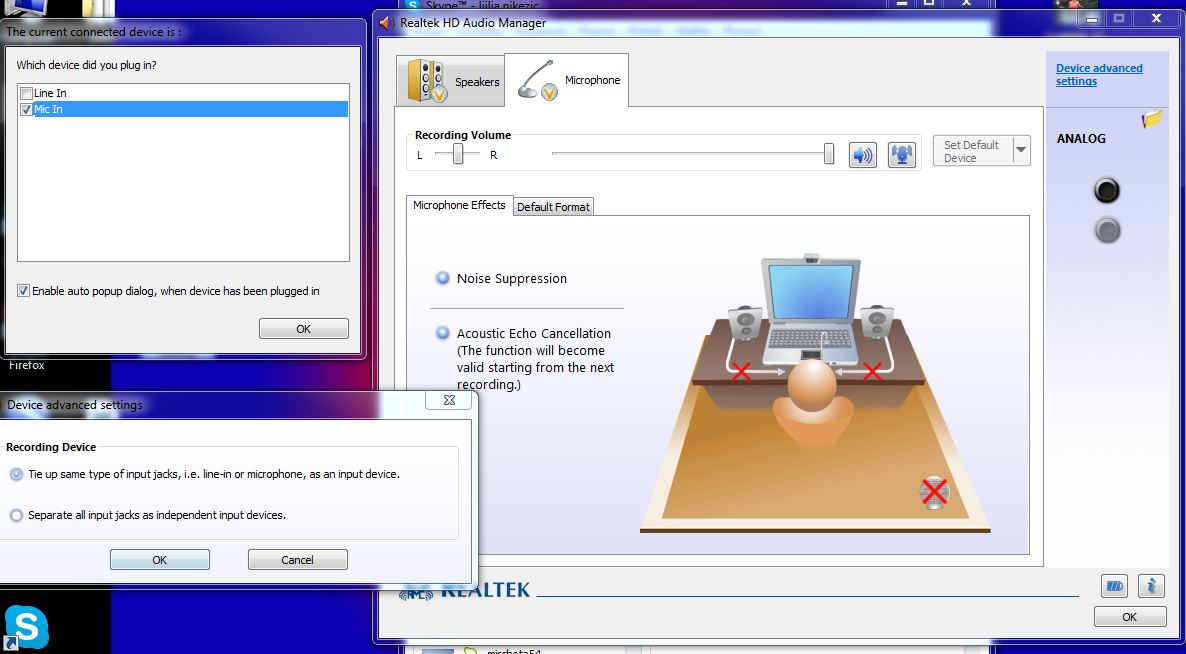
Task: Cancel the Device advanced settings dialog
Action: pyautogui.click(x=297, y=559)
